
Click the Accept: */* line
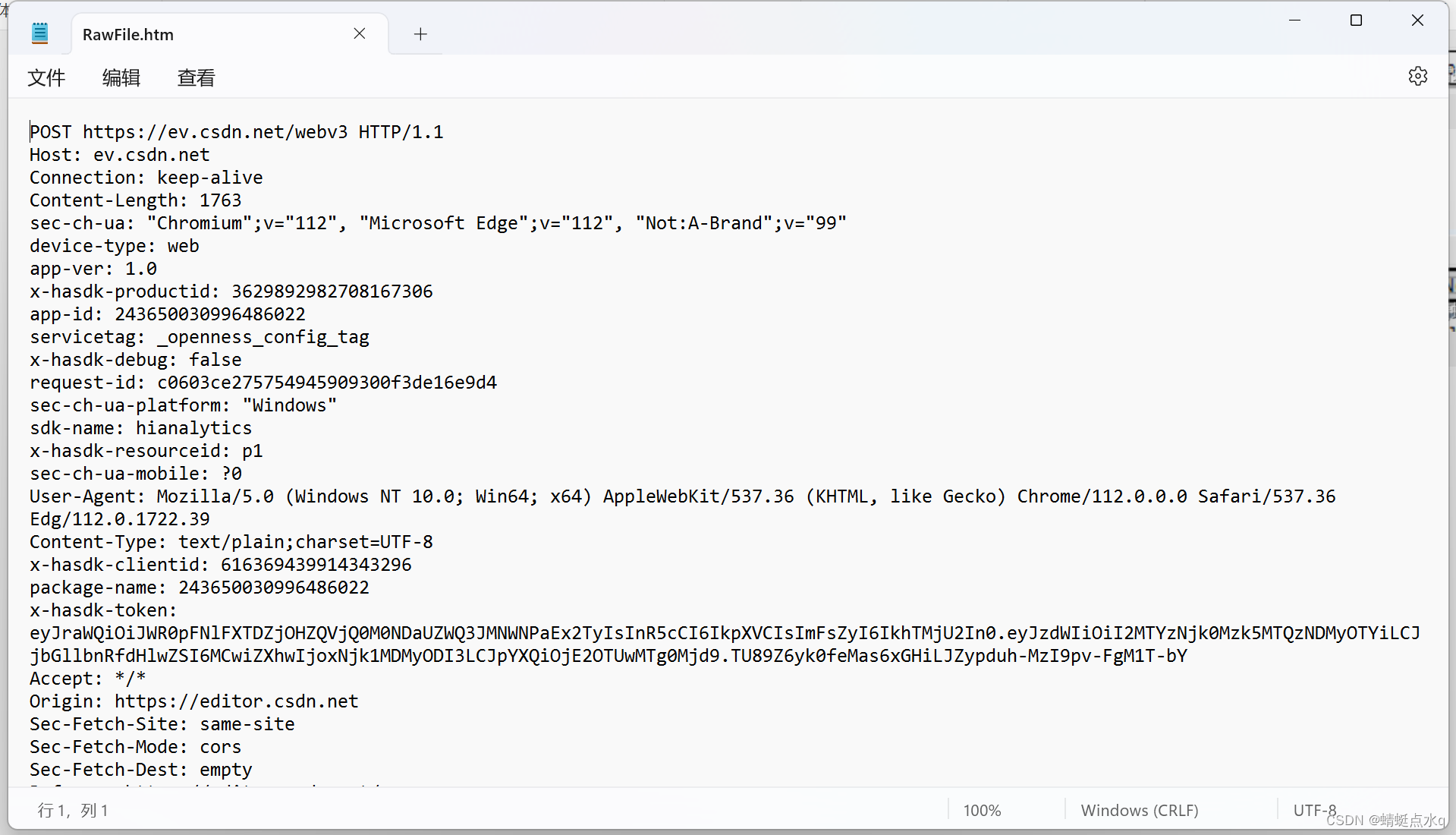(x=87, y=679)
